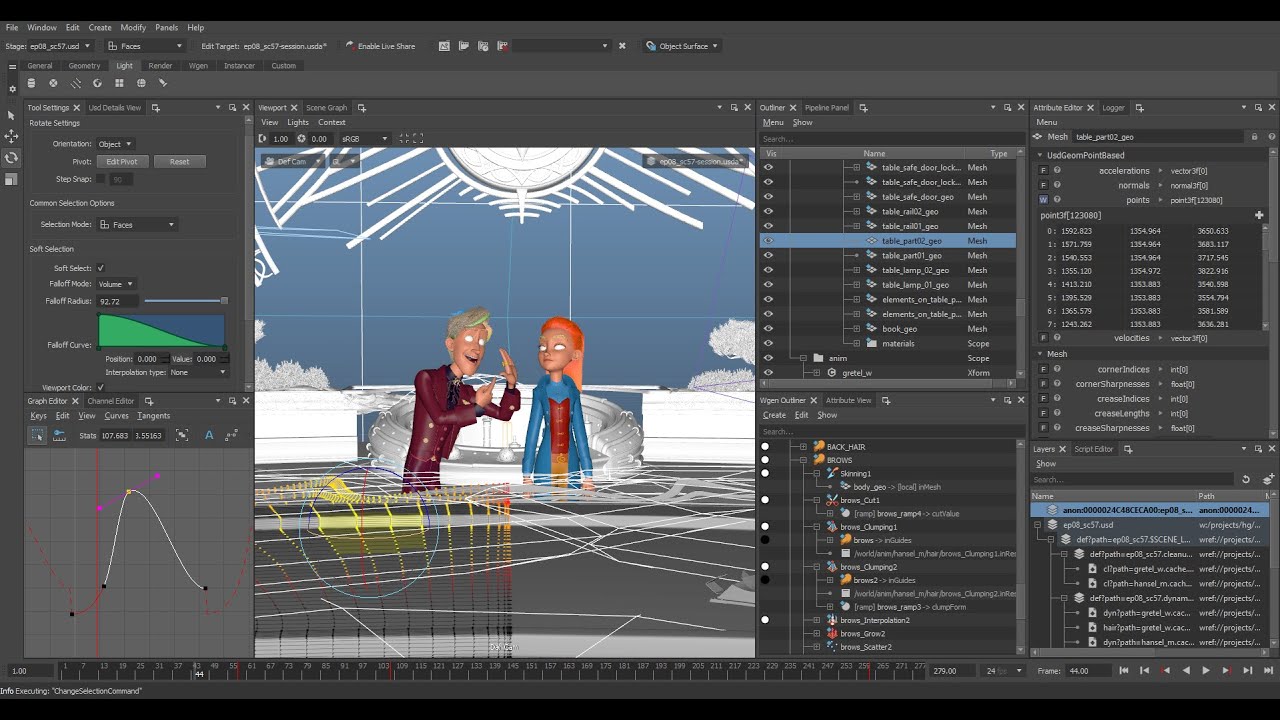1280x720 pixels.
Task: Open Interpolation type dropdown
Action: tap(197, 372)
